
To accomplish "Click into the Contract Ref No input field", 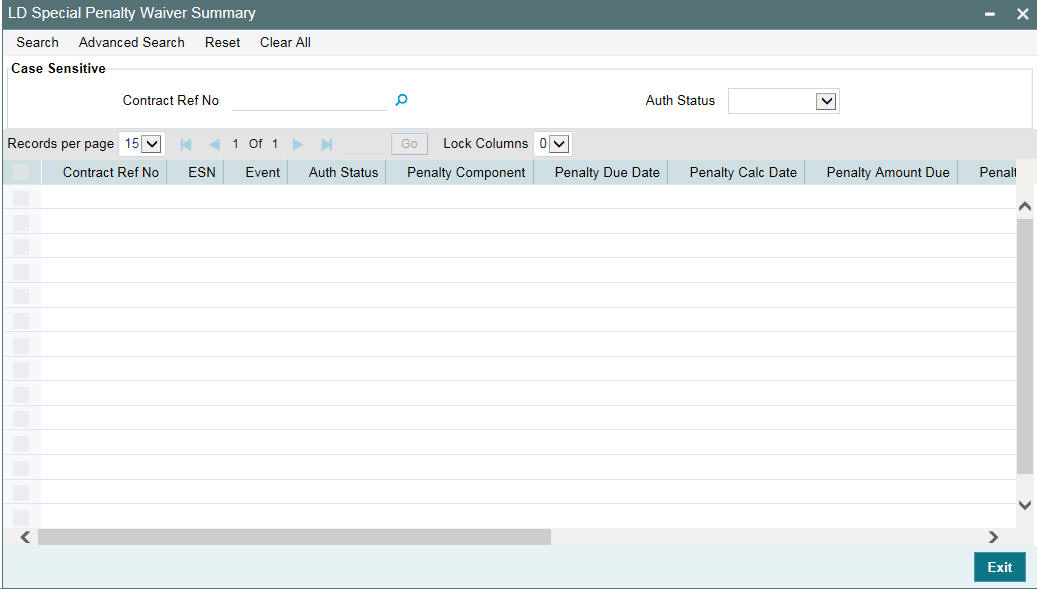I will pyautogui.click(x=310, y=100).
